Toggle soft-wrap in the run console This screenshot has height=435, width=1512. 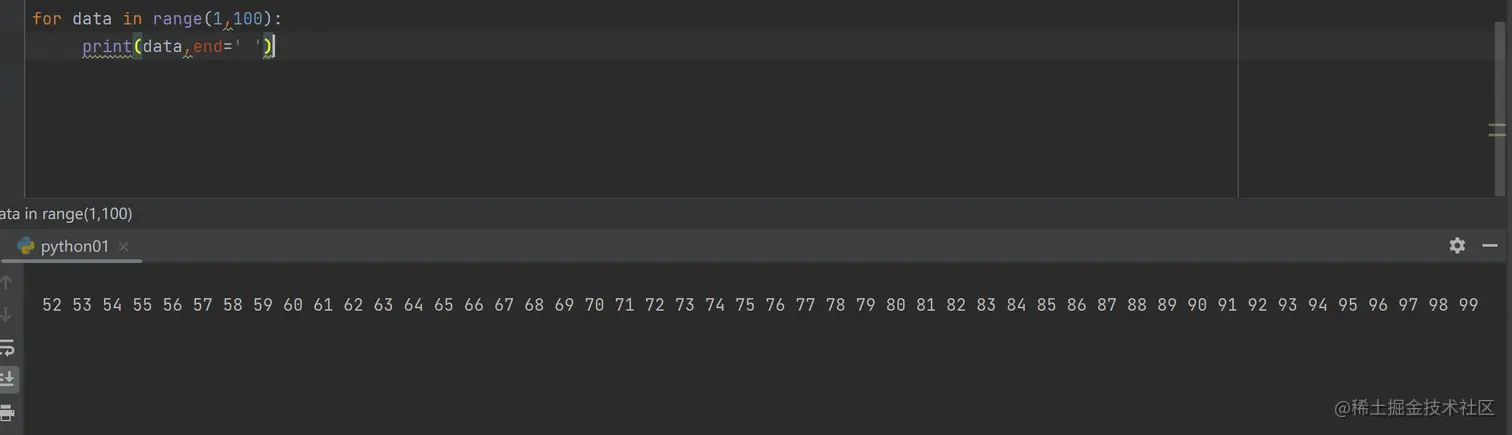pos(6,347)
